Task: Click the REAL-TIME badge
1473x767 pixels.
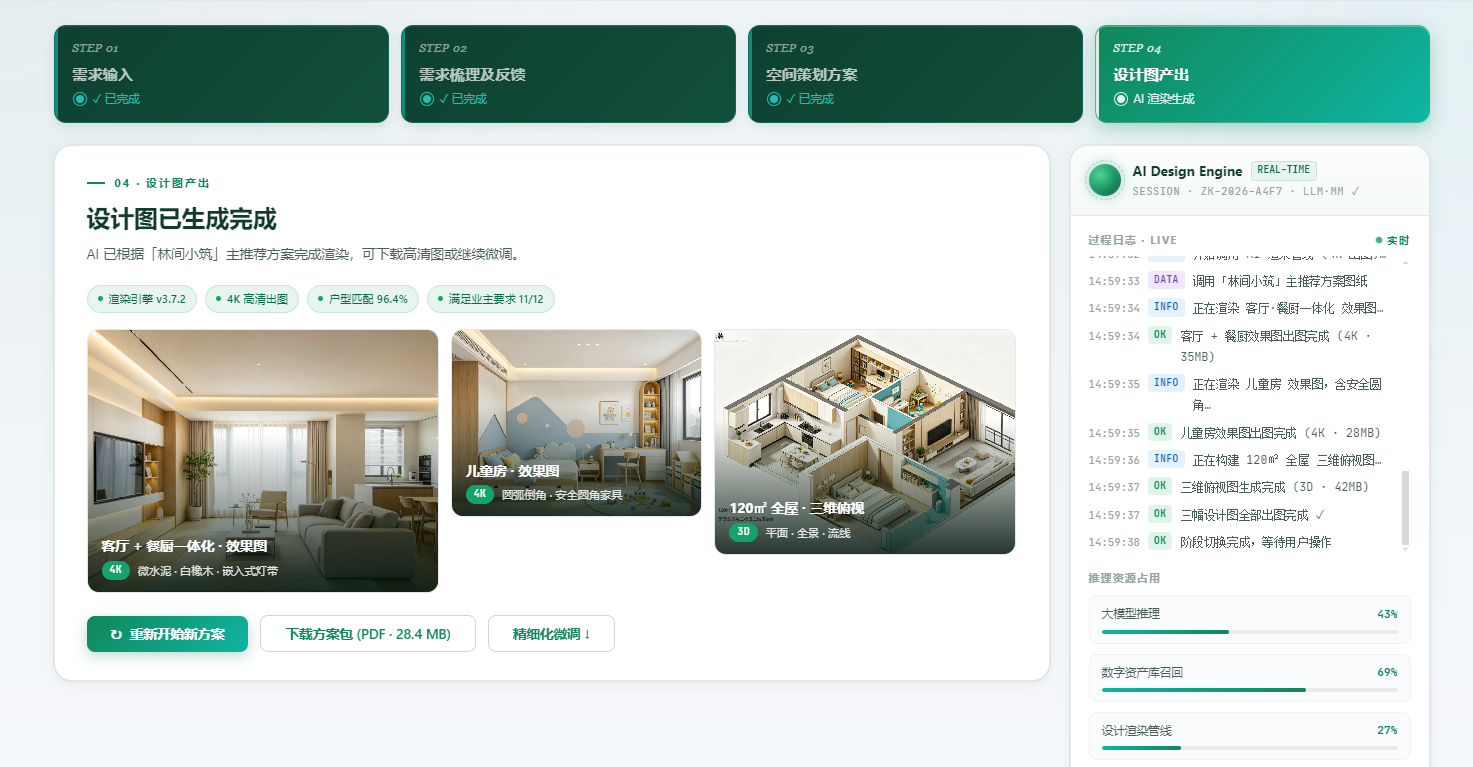Action: 1284,170
